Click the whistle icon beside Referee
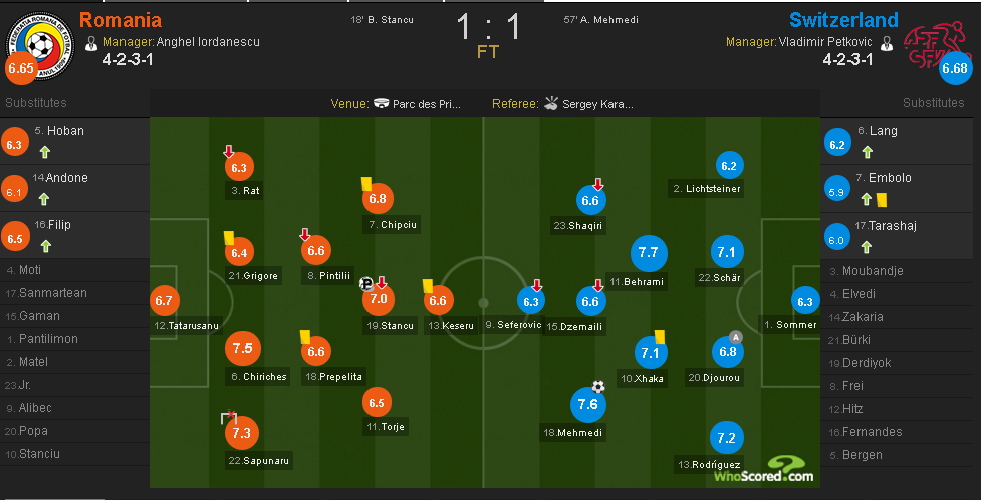This screenshot has height=500, width=981. coord(551,104)
